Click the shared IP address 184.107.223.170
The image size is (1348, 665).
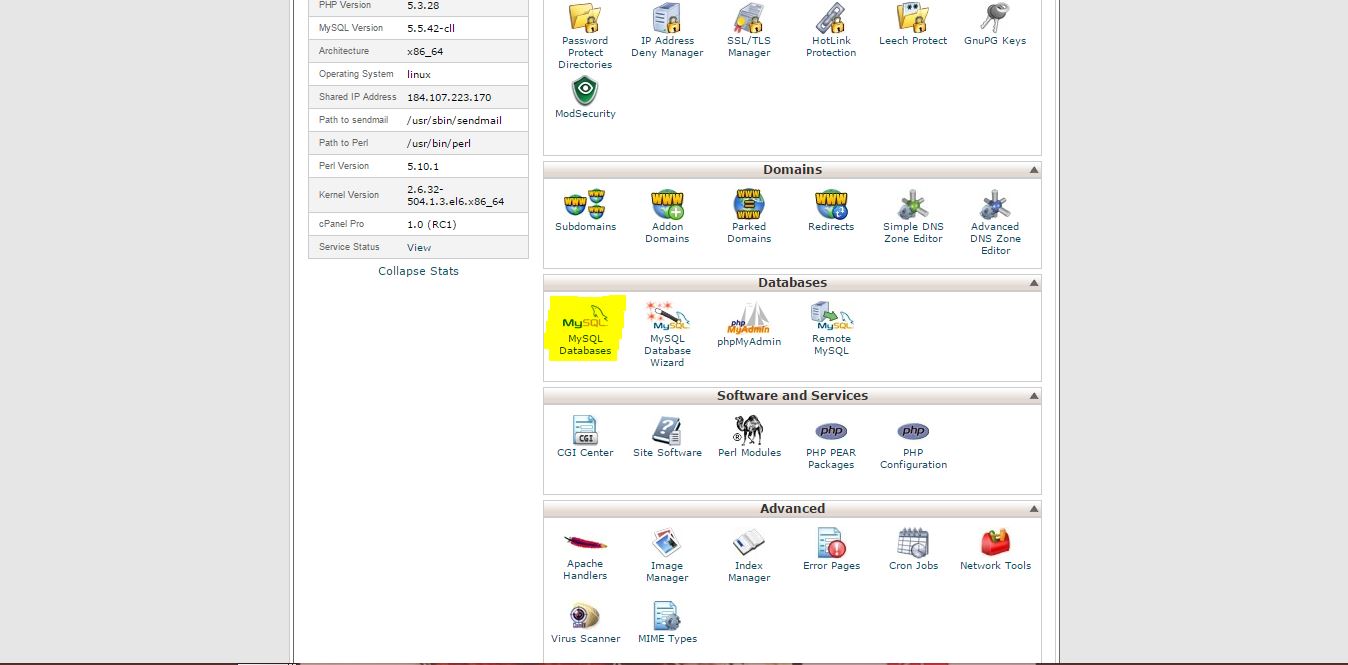coord(449,97)
